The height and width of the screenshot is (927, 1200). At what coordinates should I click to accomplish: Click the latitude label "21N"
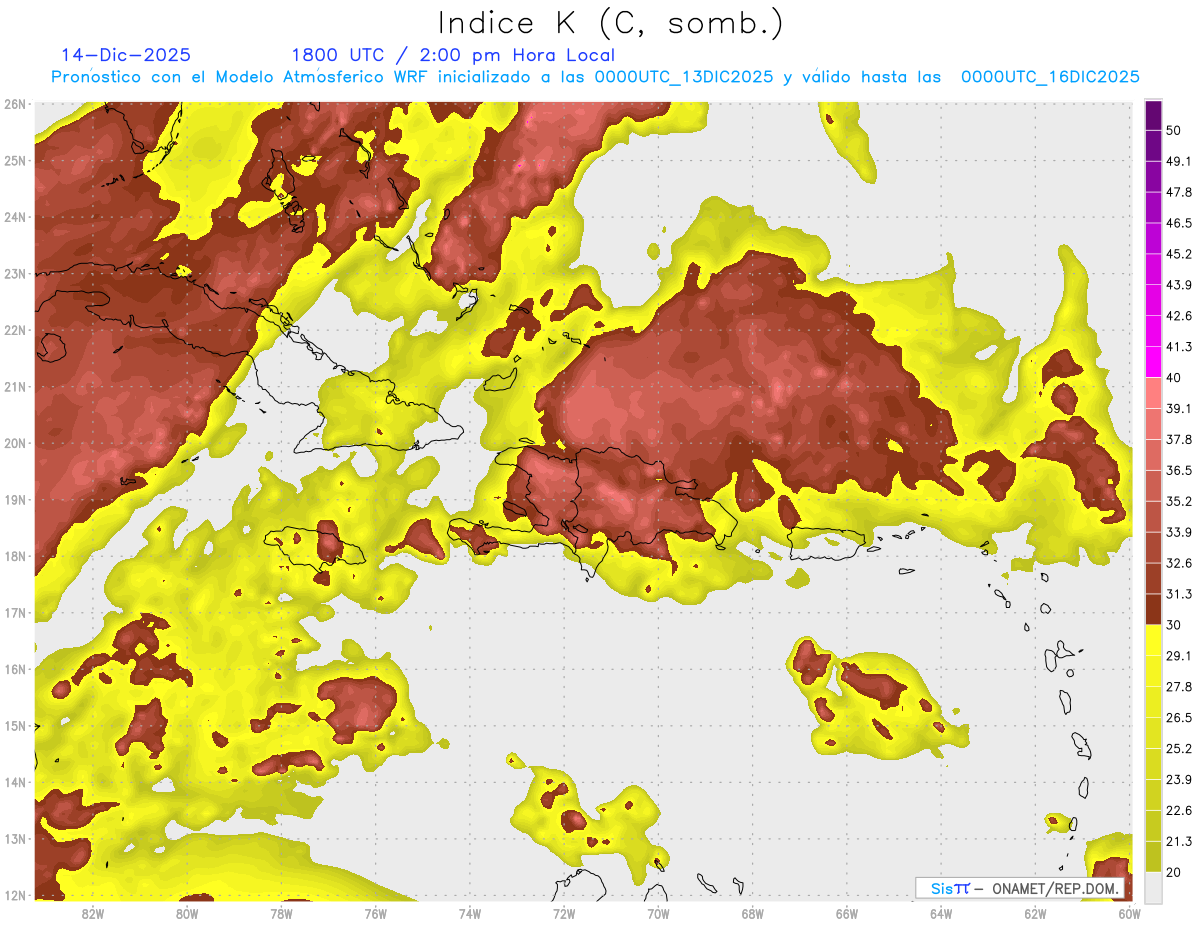15,387
